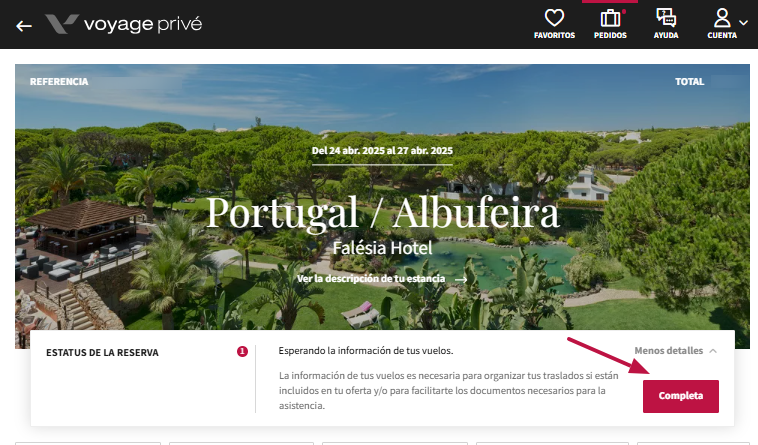The height and width of the screenshot is (445, 758).
Task: Open Ayuda chat bubbles icon
Action: (x=666, y=18)
